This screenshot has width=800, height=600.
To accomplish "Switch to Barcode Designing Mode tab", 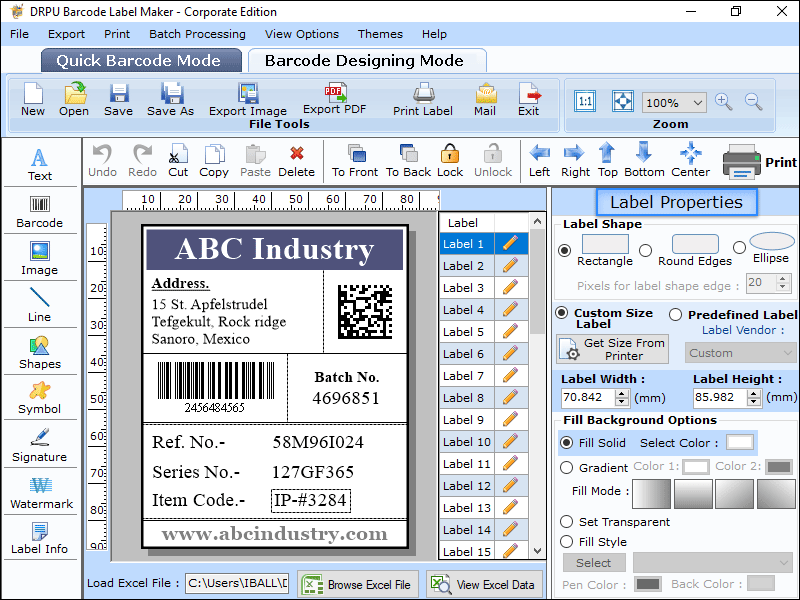I will [367, 61].
